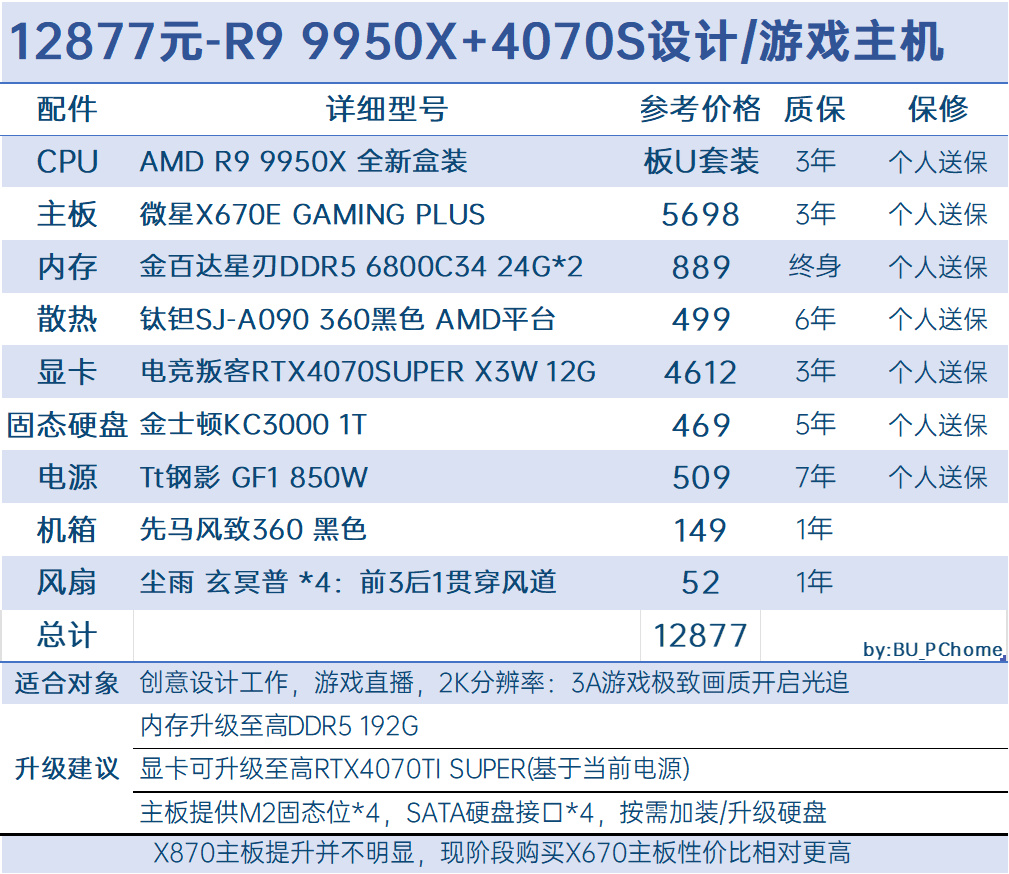Select the '机箱' row label
Viewport: 1009px width, 874px height.
click(x=67, y=530)
